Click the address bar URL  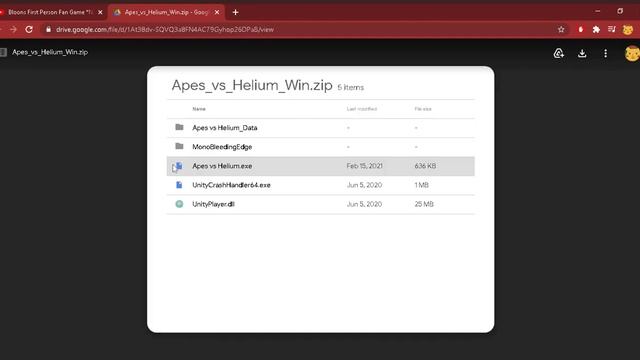click(165, 29)
